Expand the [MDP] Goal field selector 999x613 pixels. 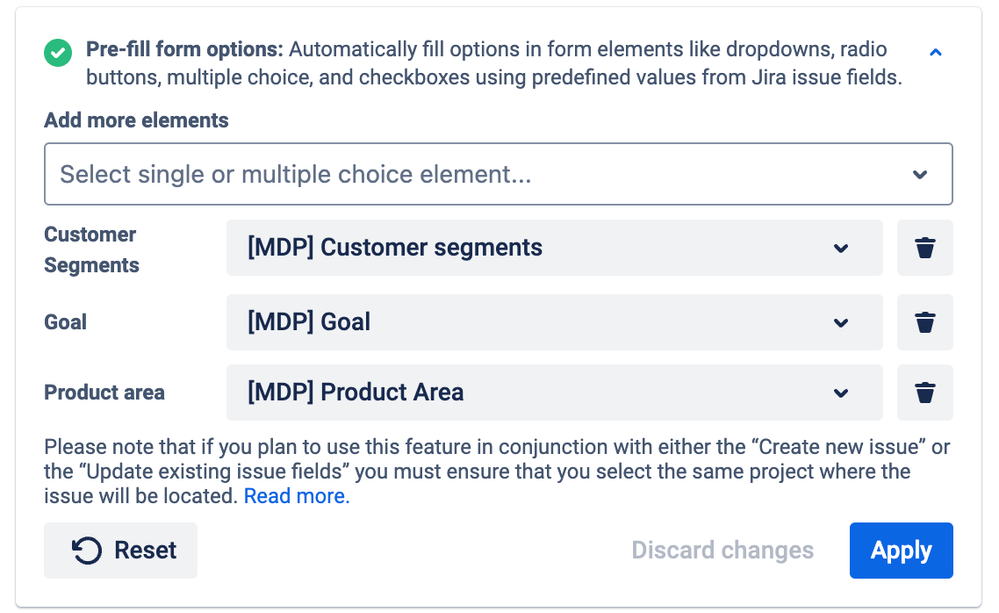540,322
